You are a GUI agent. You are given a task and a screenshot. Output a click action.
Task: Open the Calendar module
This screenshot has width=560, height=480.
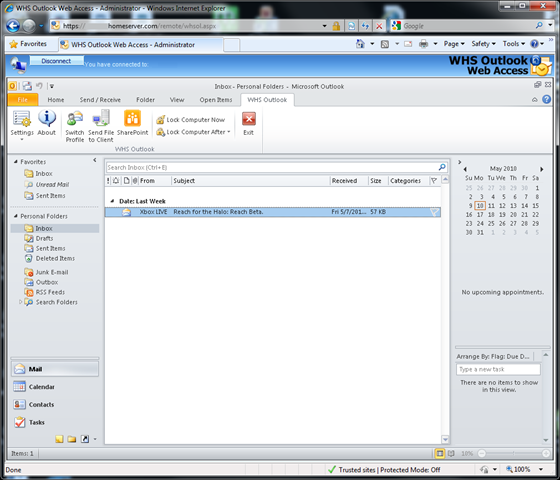click(55, 387)
